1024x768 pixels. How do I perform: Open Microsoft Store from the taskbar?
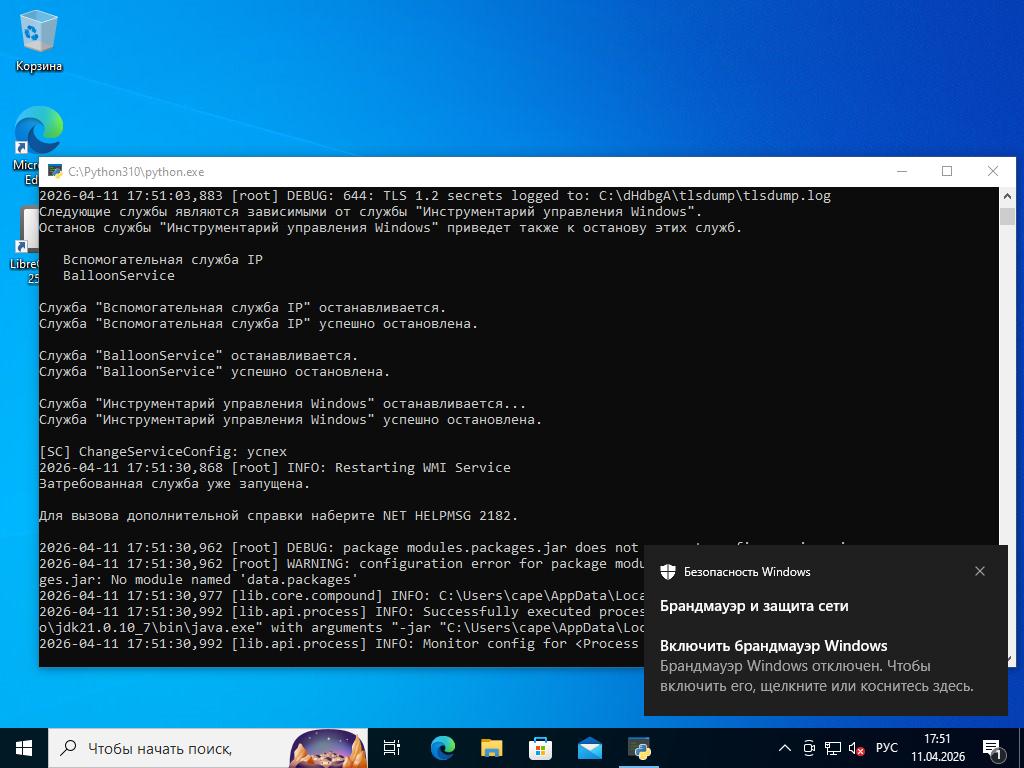[540, 747]
